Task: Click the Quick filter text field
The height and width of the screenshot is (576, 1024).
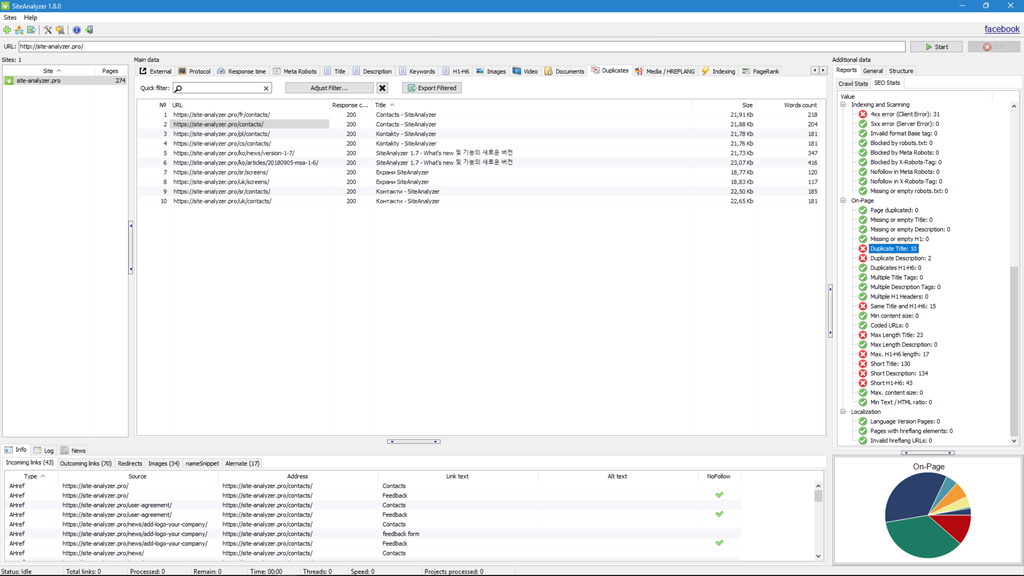Action: 222,88
